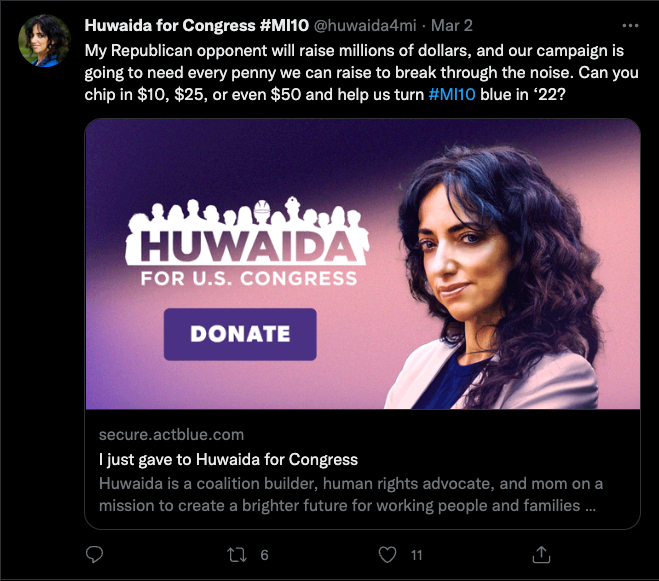The width and height of the screenshot is (659, 581).
Task: Click the Huwaida for Congress #MI10 display name
Action: [197, 26]
